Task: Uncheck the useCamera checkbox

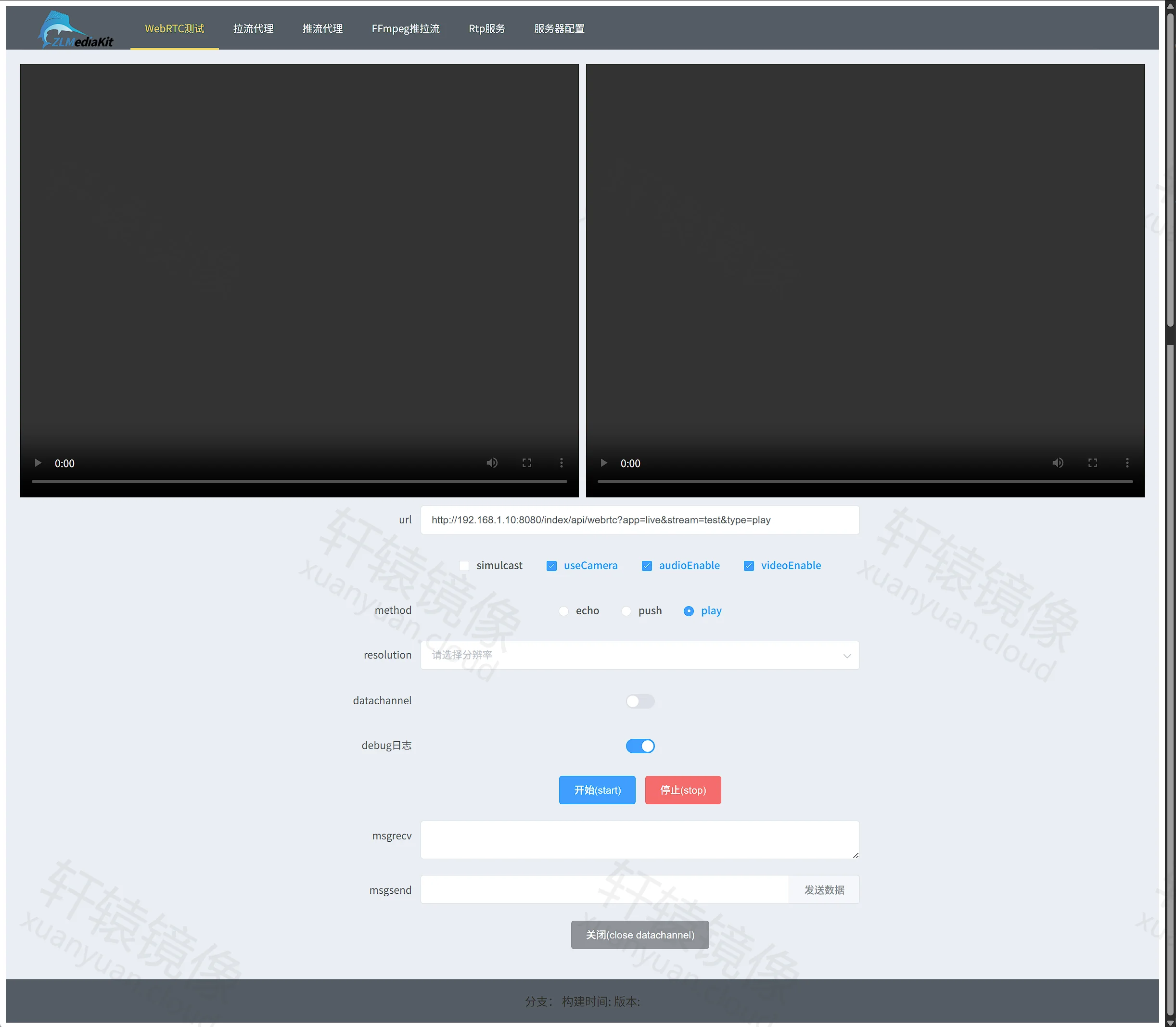Action: [551, 566]
